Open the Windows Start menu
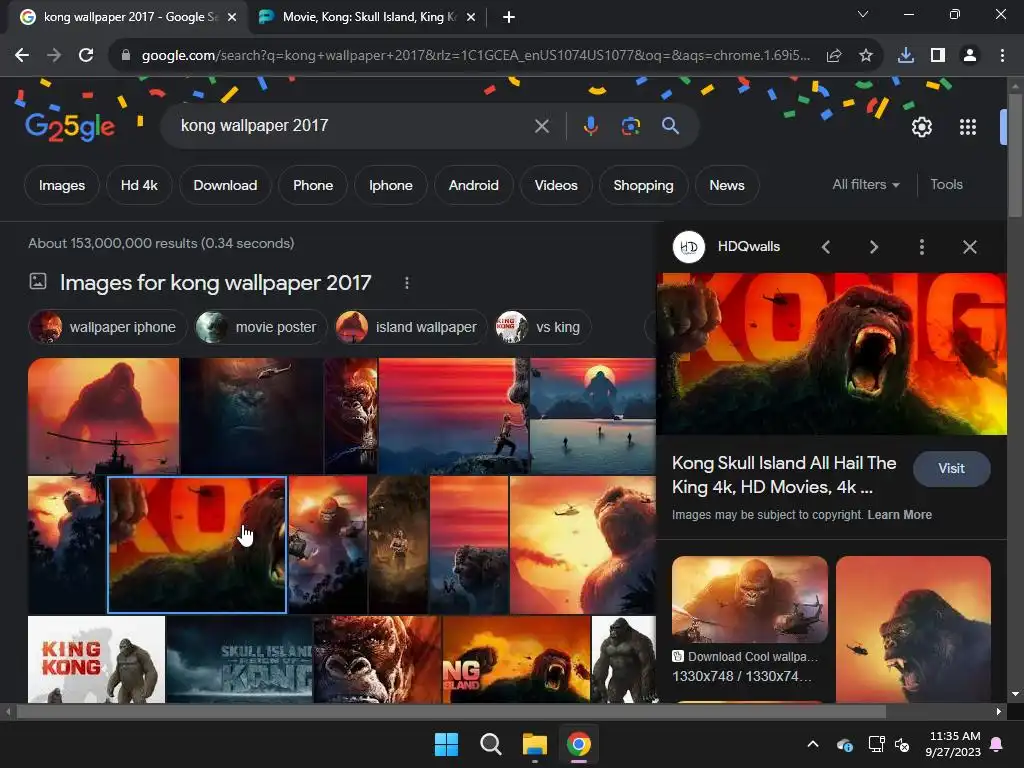The width and height of the screenshot is (1024, 768). click(x=447, y=744)
